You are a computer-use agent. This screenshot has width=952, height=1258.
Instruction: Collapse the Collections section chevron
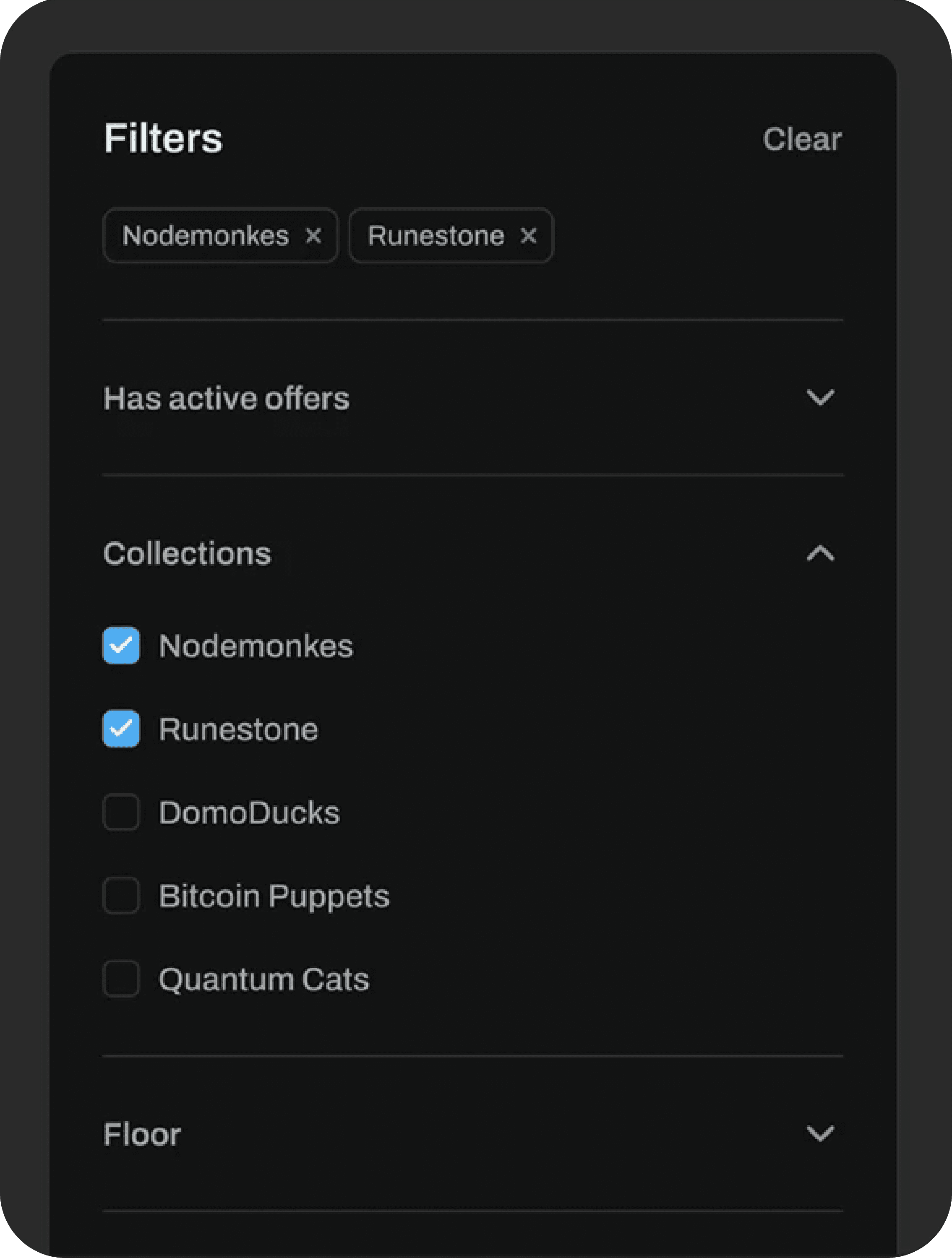[x=820, y=553]
